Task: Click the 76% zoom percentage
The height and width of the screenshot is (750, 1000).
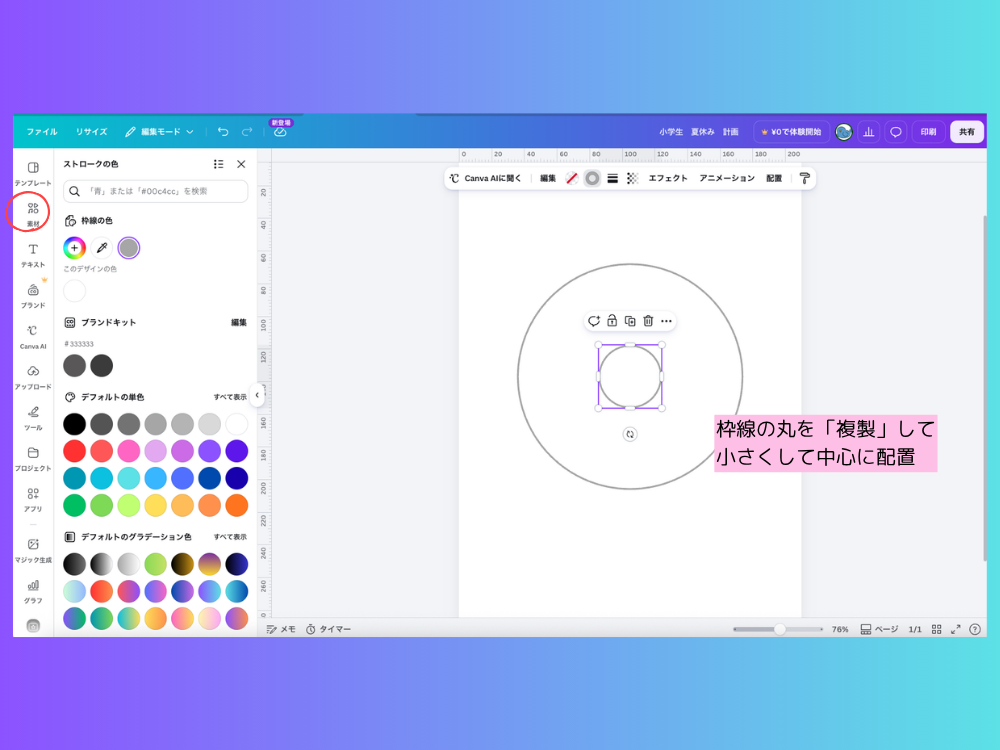Action: [x=840, y=629]
